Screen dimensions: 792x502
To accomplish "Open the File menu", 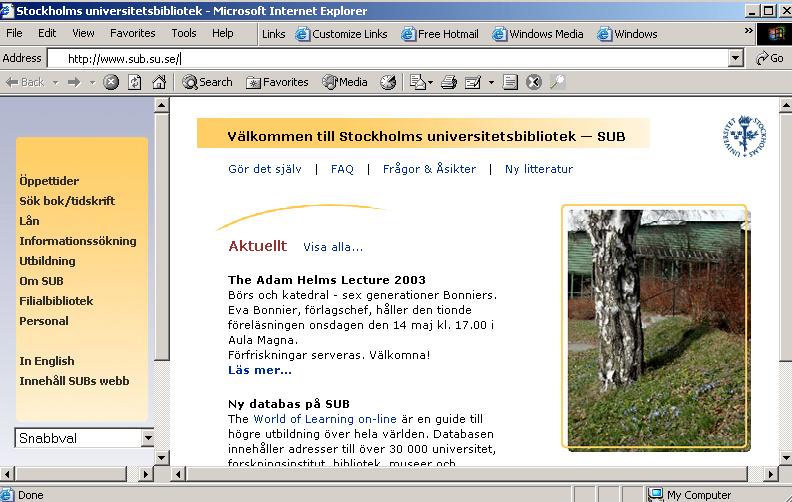I will pos(14,33).
